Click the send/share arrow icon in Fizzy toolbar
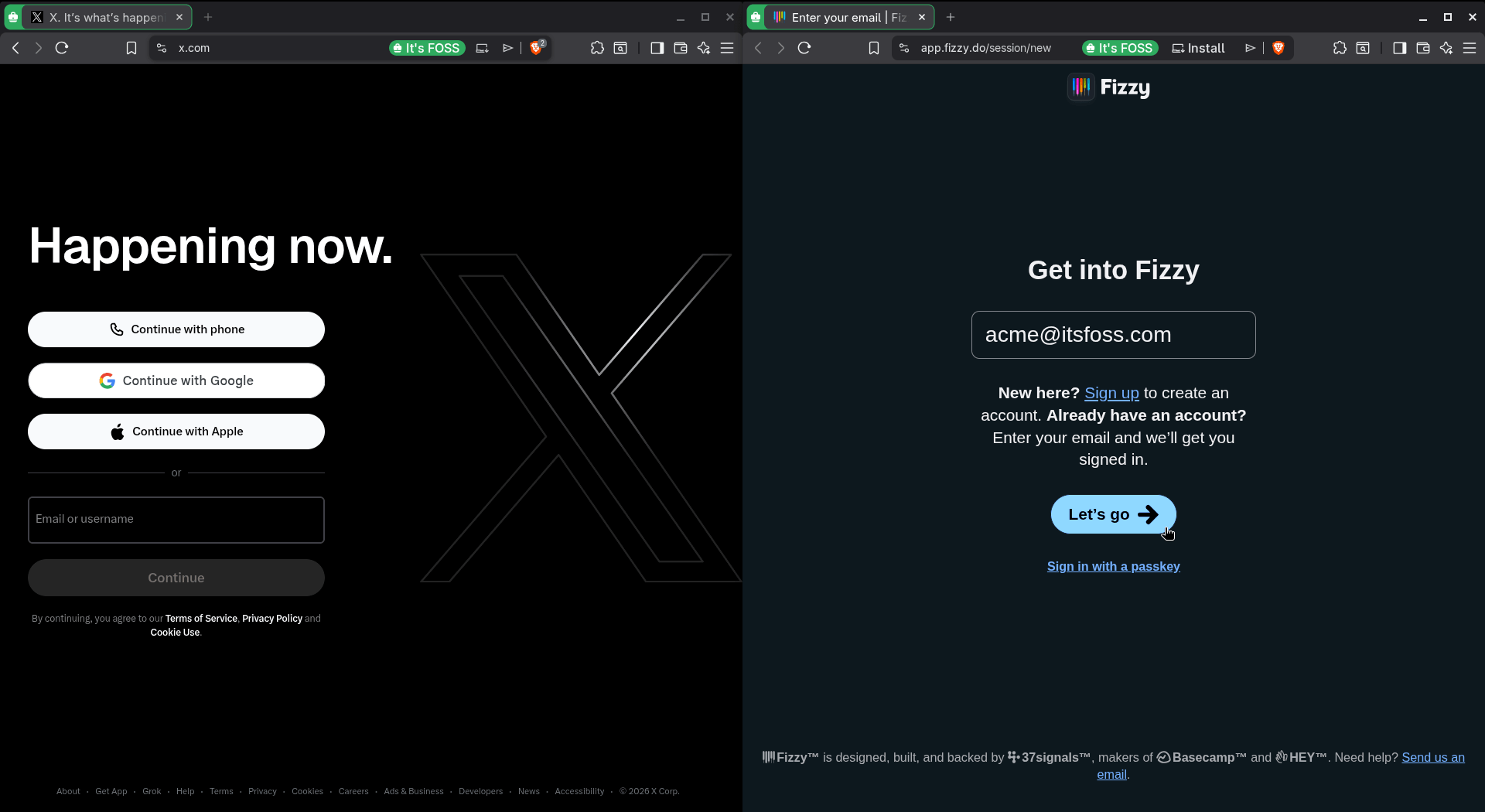The width and height of the screenshot is (1485, 812). [x=1250, y=48]
